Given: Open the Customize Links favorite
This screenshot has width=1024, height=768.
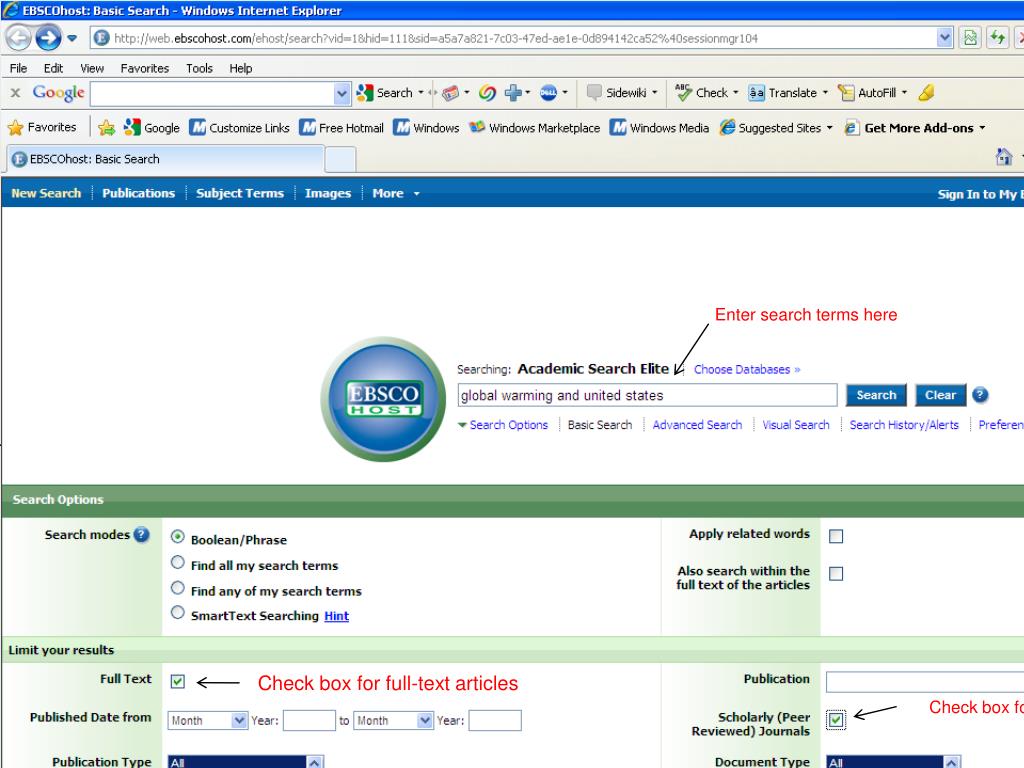Looking at the screenshot, I should [240, 127].
